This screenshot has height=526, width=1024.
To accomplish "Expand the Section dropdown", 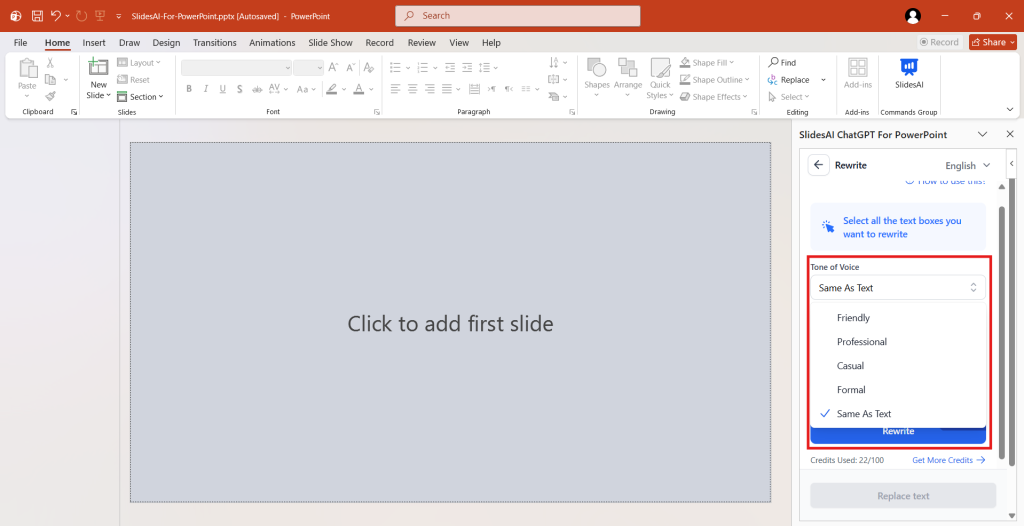I will coord(140,97).
